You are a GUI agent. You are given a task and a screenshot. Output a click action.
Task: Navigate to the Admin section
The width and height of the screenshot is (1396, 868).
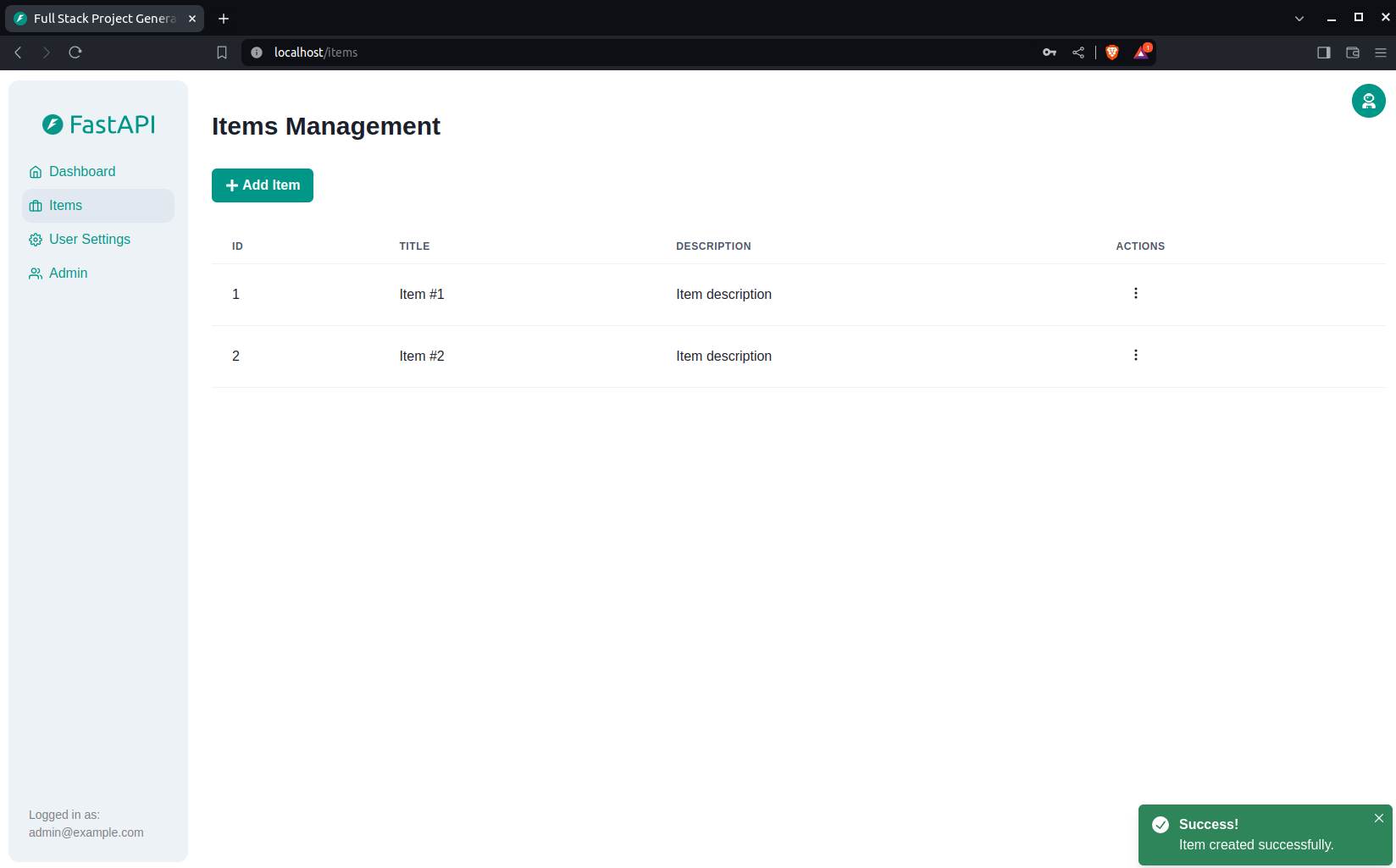pos(68,273)
